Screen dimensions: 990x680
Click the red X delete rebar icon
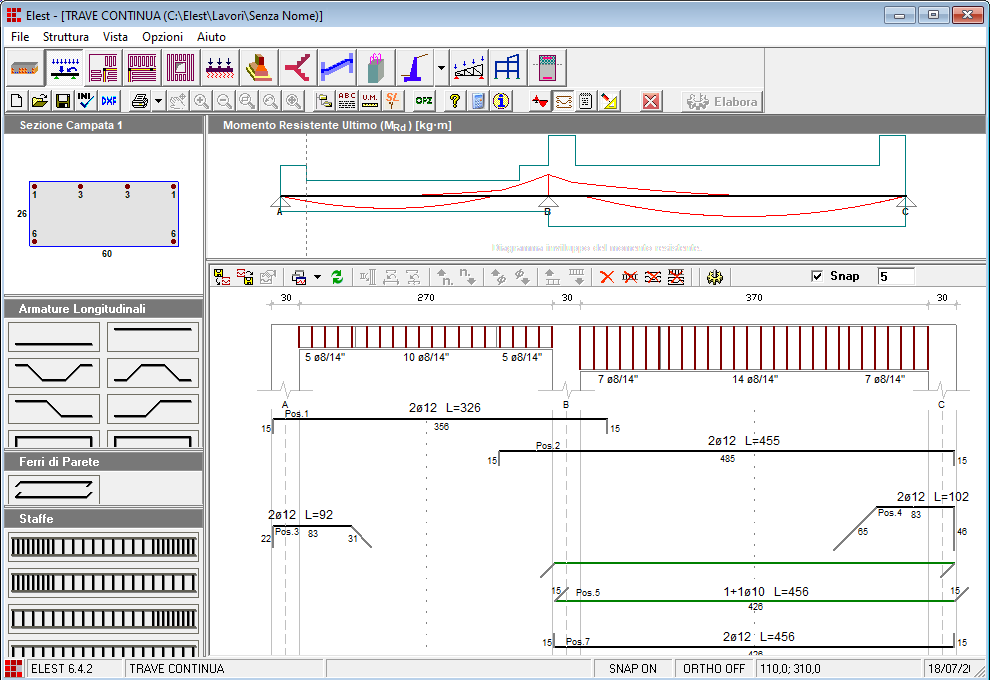pos(606,277)
